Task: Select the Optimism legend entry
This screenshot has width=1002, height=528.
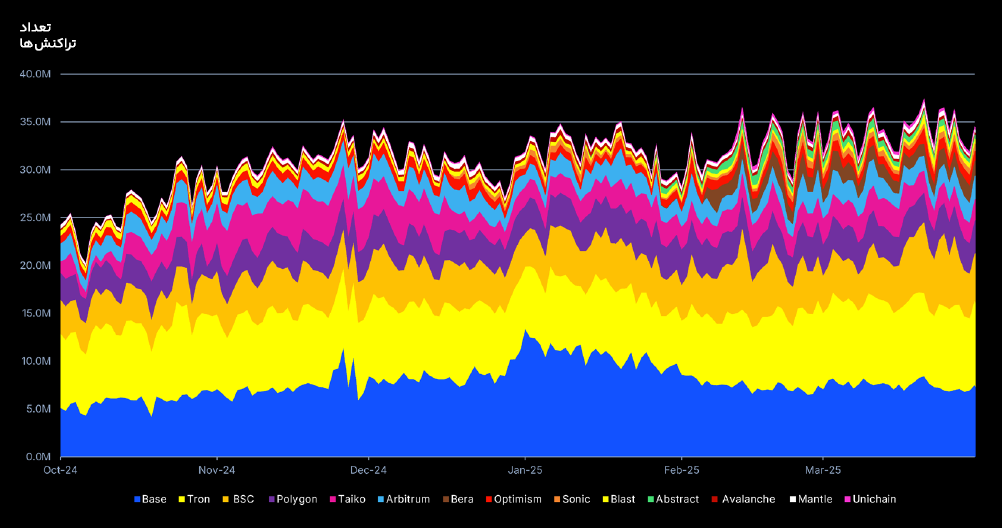Action: tap(513, 499)
